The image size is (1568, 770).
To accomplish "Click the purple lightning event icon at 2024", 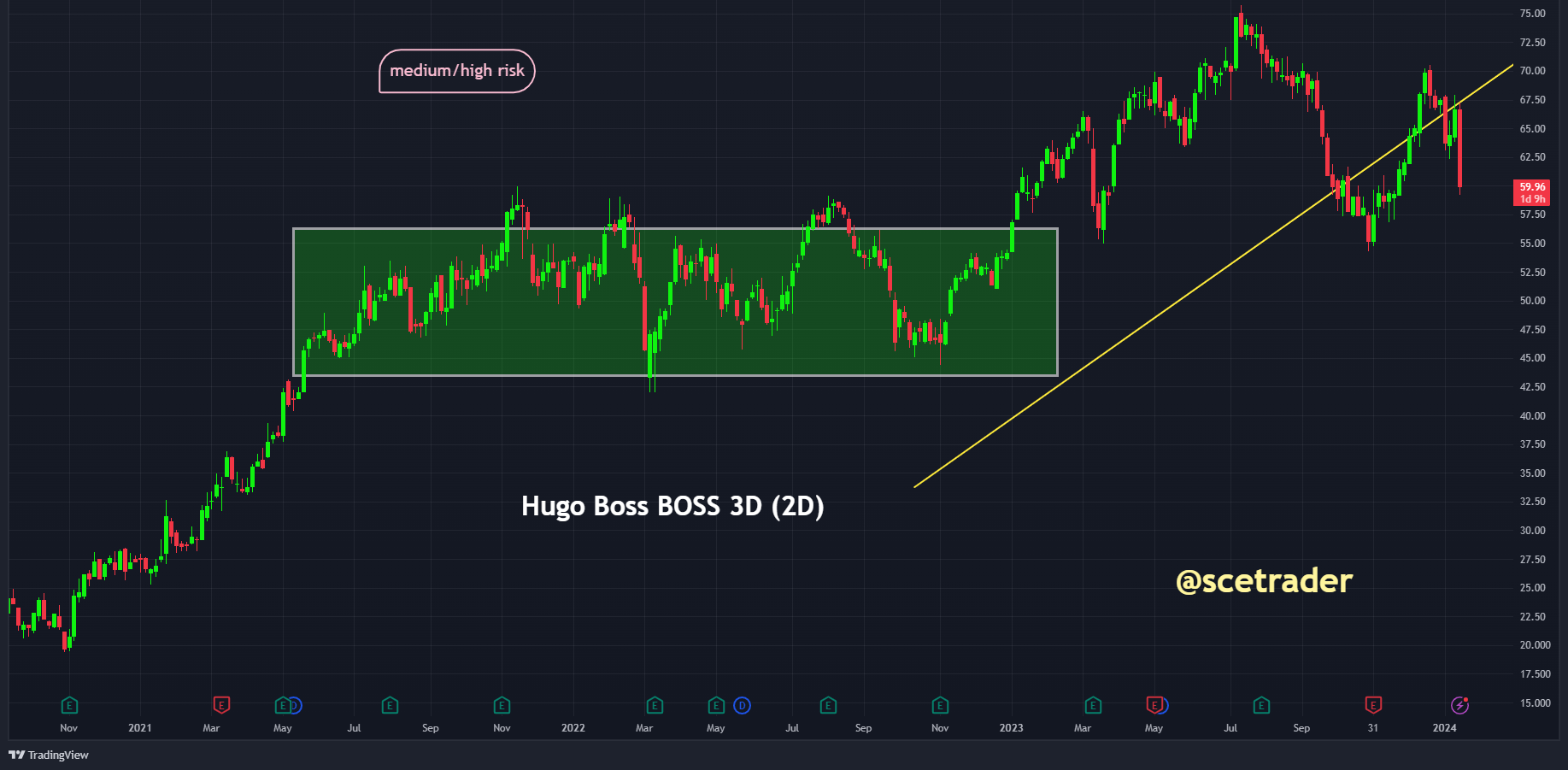I will 1460,705.
